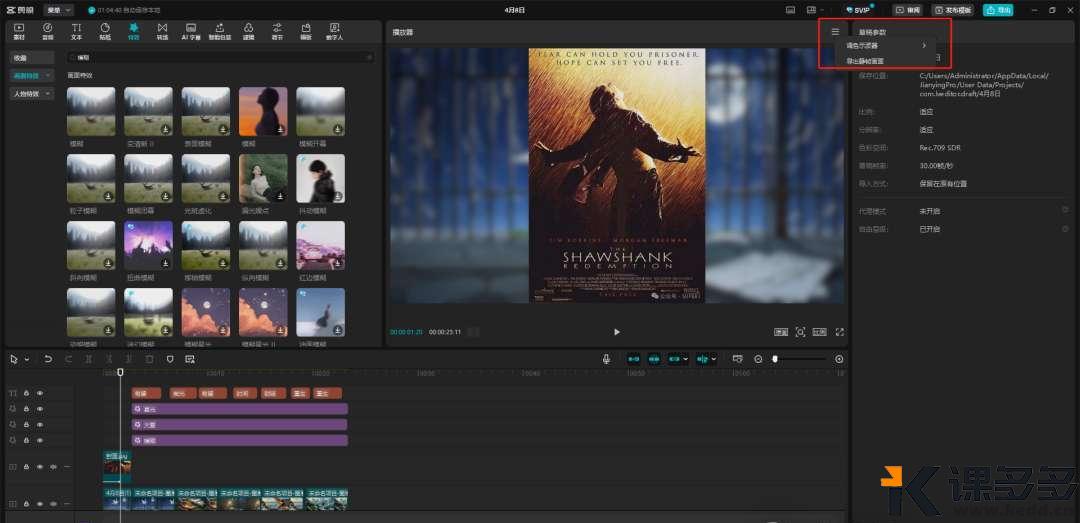This screenshot has height=523, width=1080.
Task: Click the player focus frame icon
Action: coord(800,332)
